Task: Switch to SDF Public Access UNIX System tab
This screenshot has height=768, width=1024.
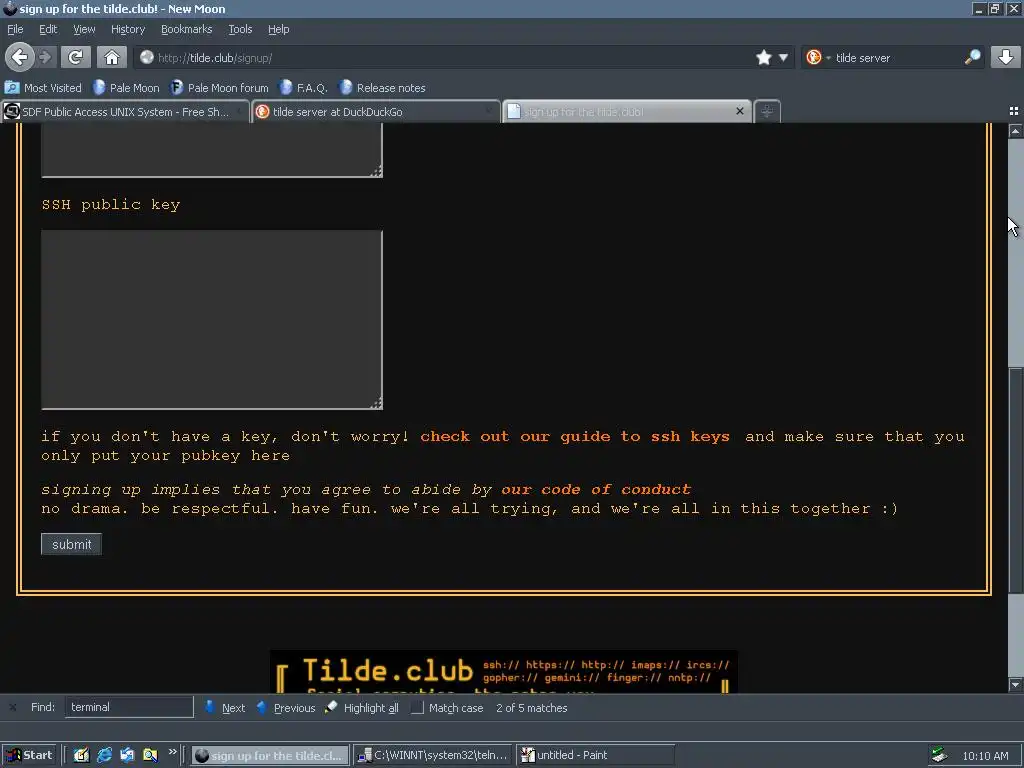Action: click(124, 112)
